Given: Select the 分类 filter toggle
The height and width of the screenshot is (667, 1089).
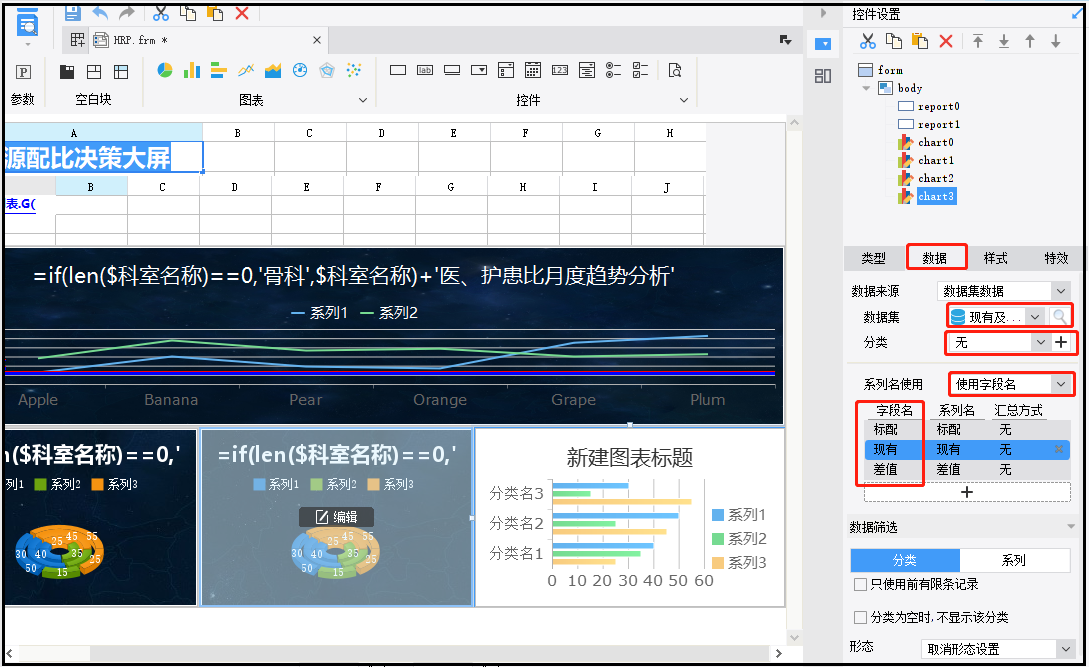Looking at the screenshot, I should tap(905, 560).
